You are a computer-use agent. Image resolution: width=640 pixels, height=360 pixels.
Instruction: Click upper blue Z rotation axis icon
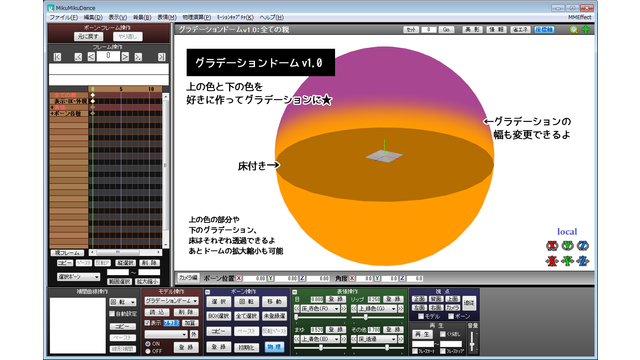(x=583, y=245)
